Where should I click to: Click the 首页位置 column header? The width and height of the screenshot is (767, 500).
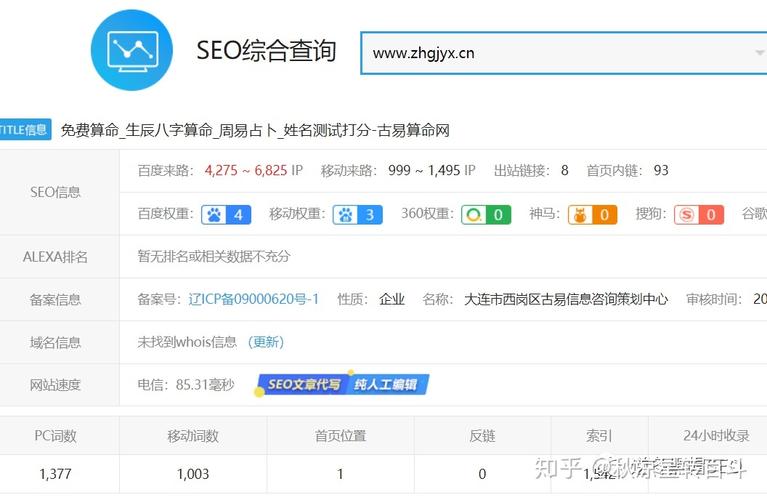tap(340, 435)
